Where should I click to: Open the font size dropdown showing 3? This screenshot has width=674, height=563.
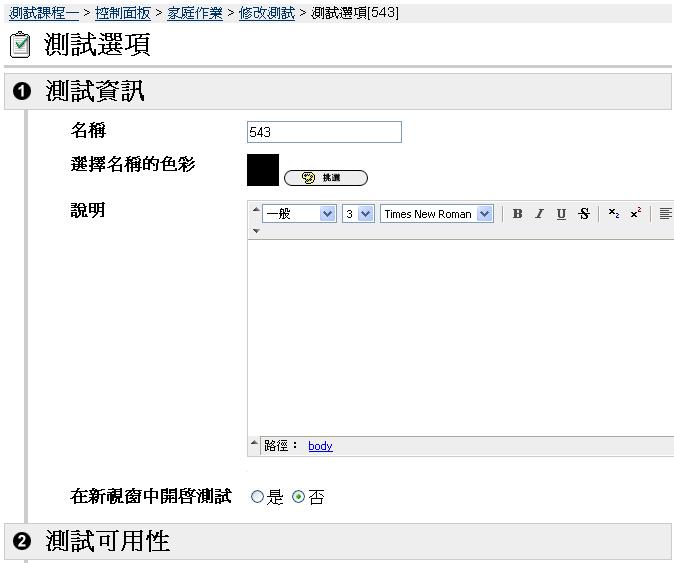point(357,214)
